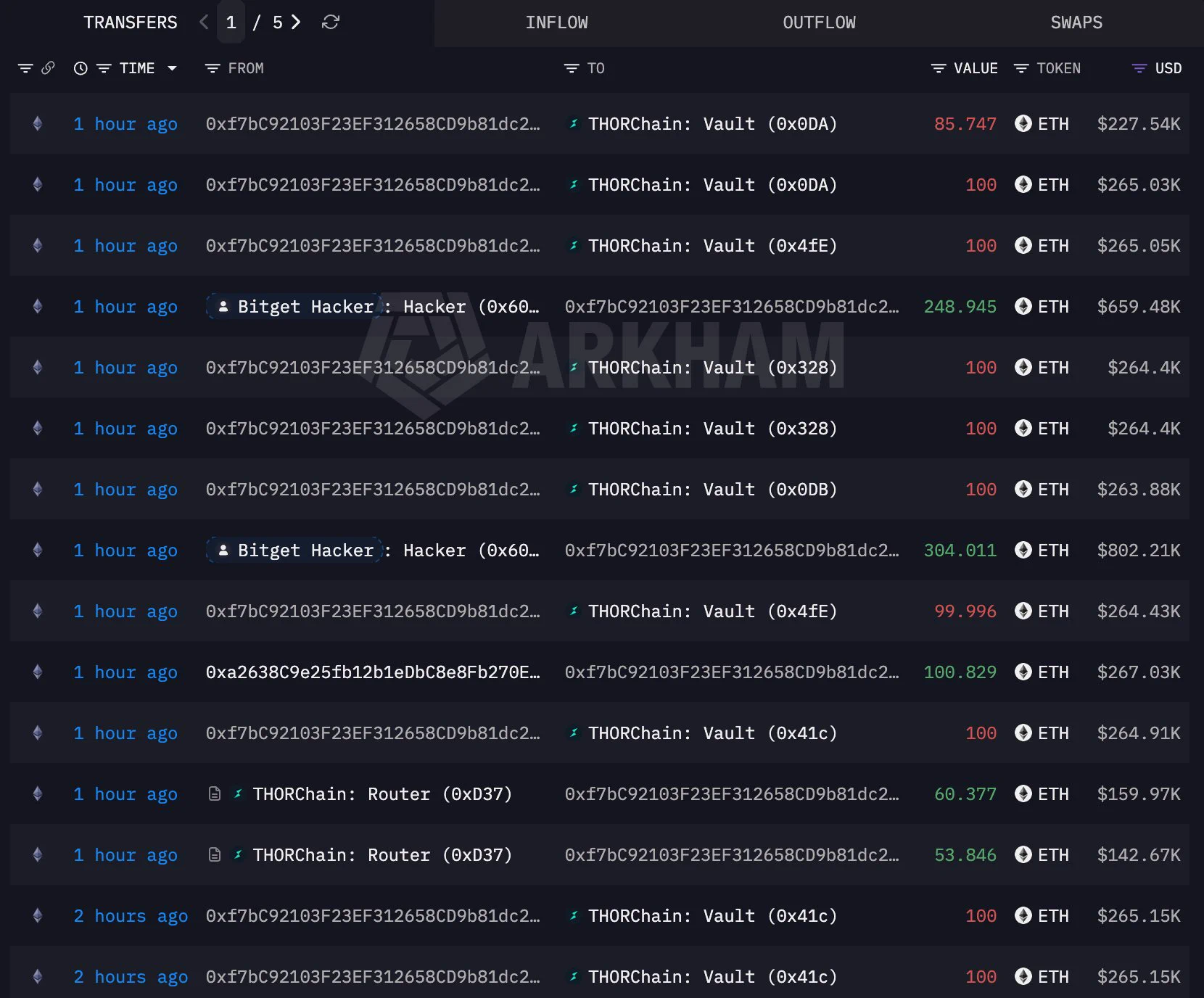Click ETH token label in $802.21K row
This screenshot has height=998, width=1204.
tap(1053, 550)
